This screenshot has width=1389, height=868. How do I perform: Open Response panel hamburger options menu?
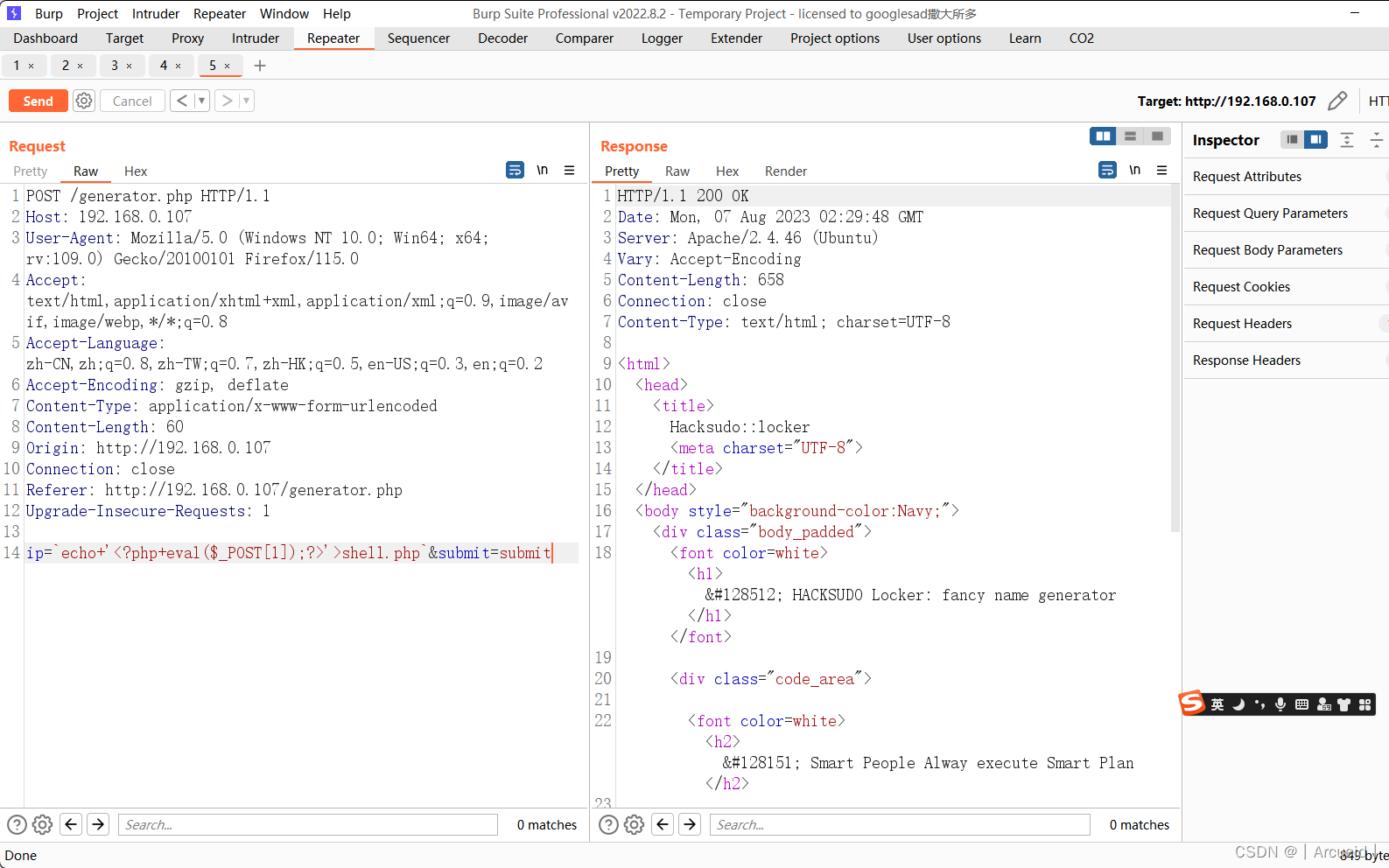[x=1162, y=171]
